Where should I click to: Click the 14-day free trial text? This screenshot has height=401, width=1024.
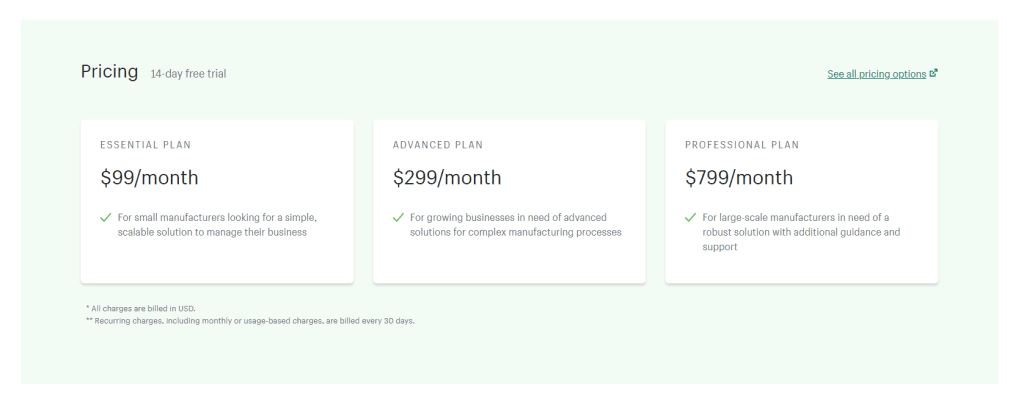pos(188,74)
